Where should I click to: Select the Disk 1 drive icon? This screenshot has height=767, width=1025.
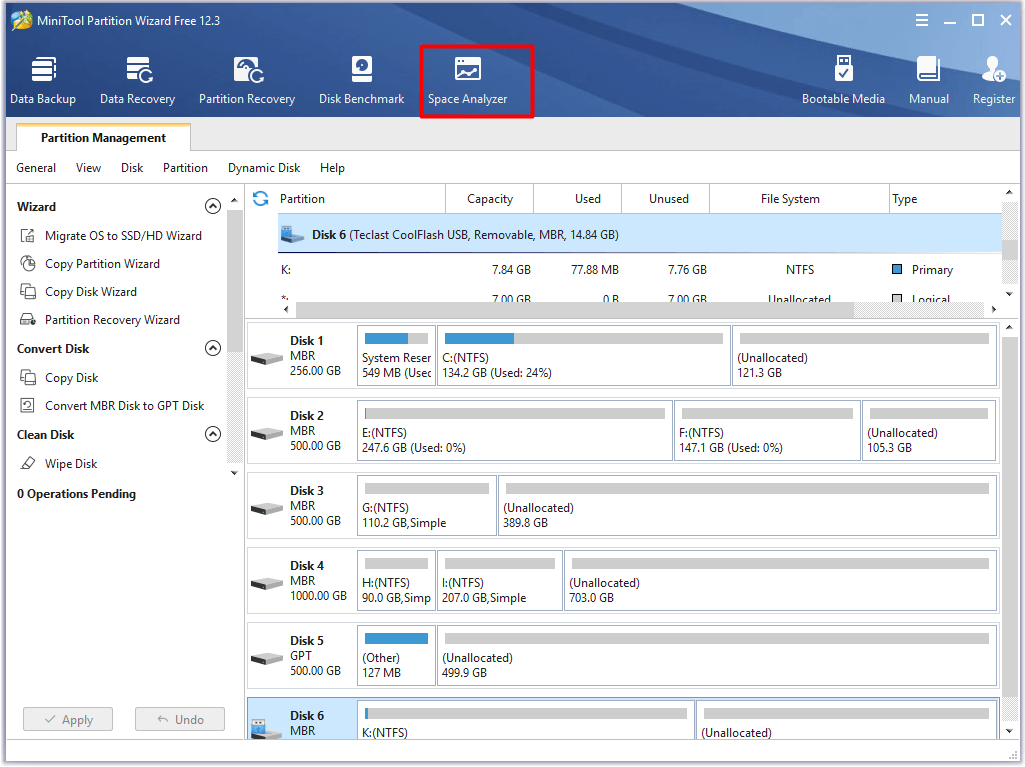tap(267, 358)
